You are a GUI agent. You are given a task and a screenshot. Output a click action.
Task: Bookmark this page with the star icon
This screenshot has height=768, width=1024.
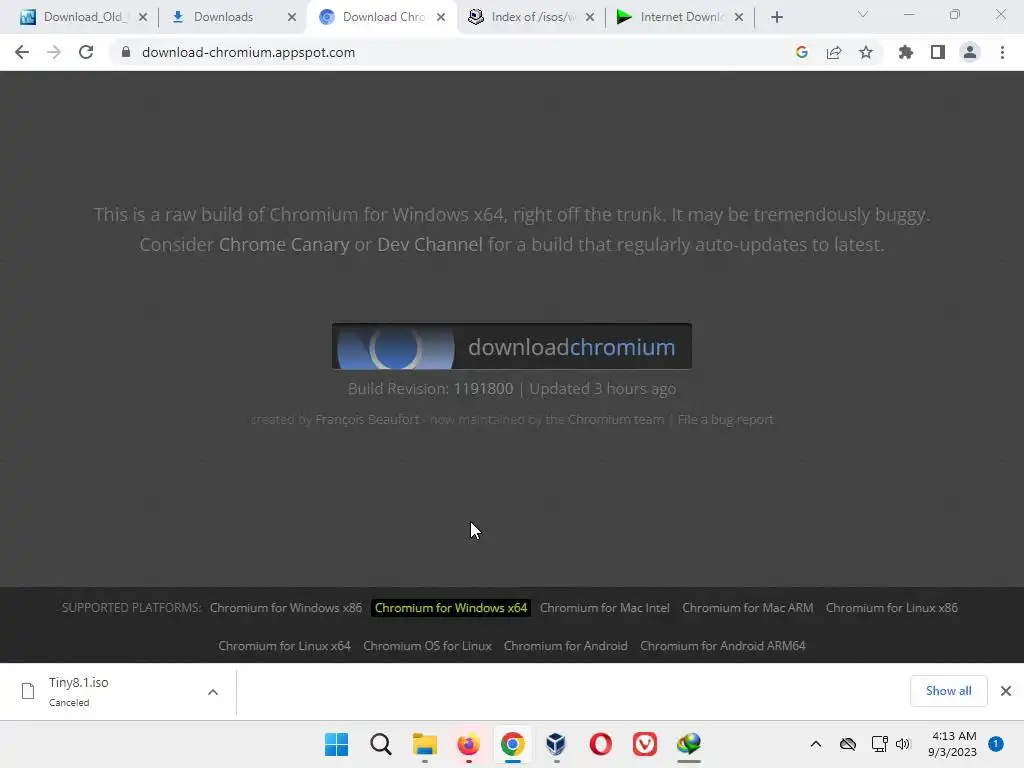(x=866, y=52)
